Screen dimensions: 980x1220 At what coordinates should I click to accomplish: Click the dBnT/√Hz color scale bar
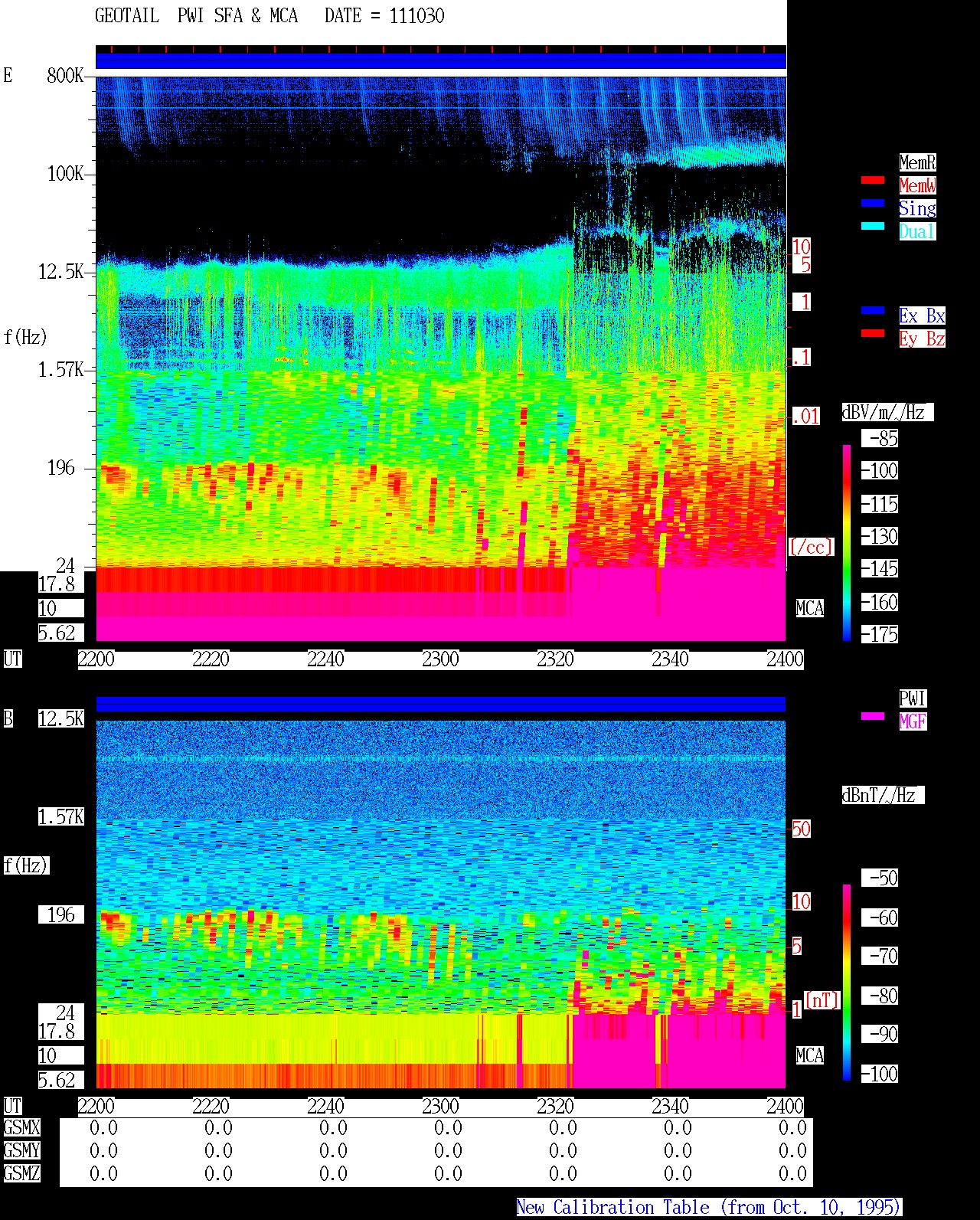847,983
